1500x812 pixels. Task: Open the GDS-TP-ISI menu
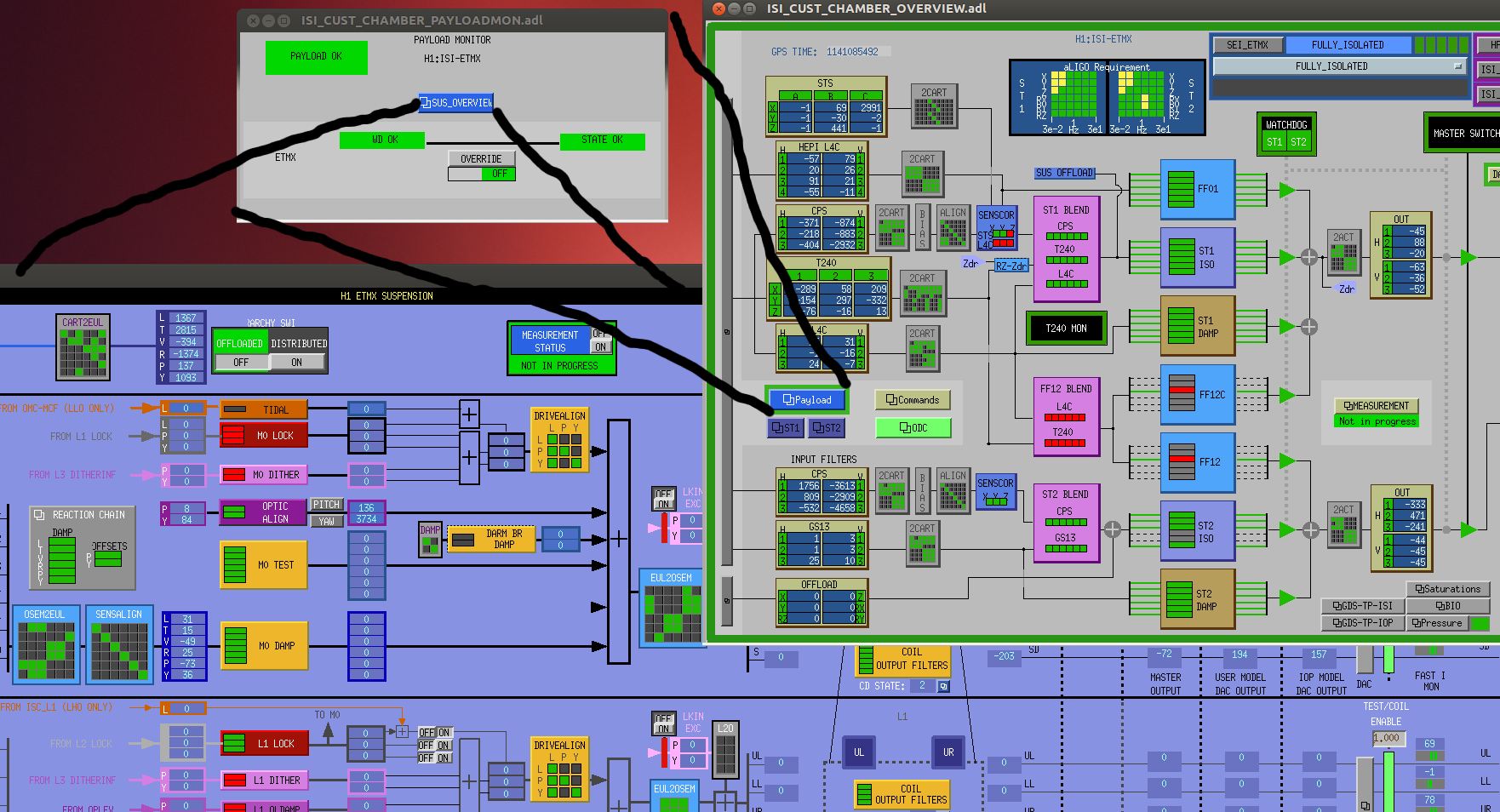[x=1362, y=606]
